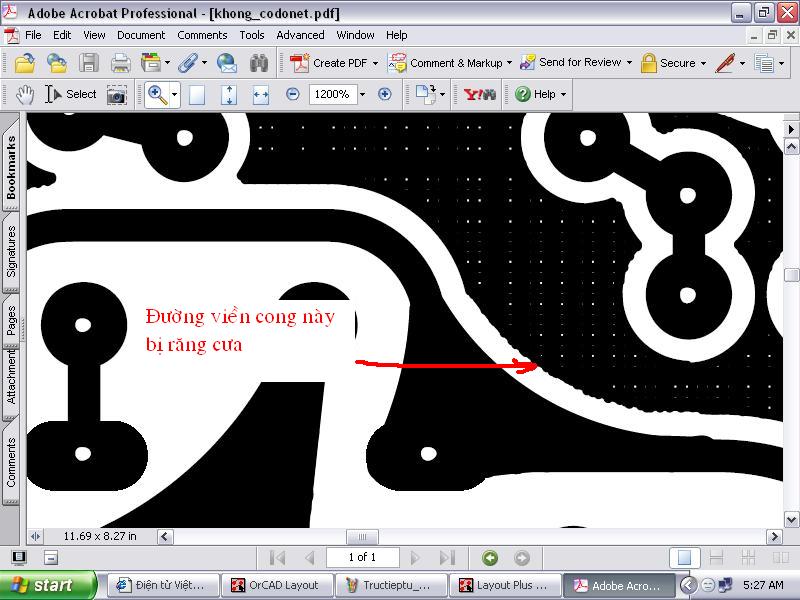
Task: Click the binoculars Search icon
Action: coord(259,63)
